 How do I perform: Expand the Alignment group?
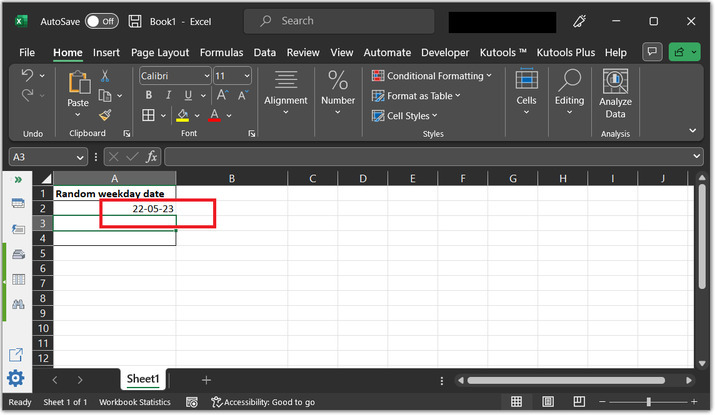286,93
